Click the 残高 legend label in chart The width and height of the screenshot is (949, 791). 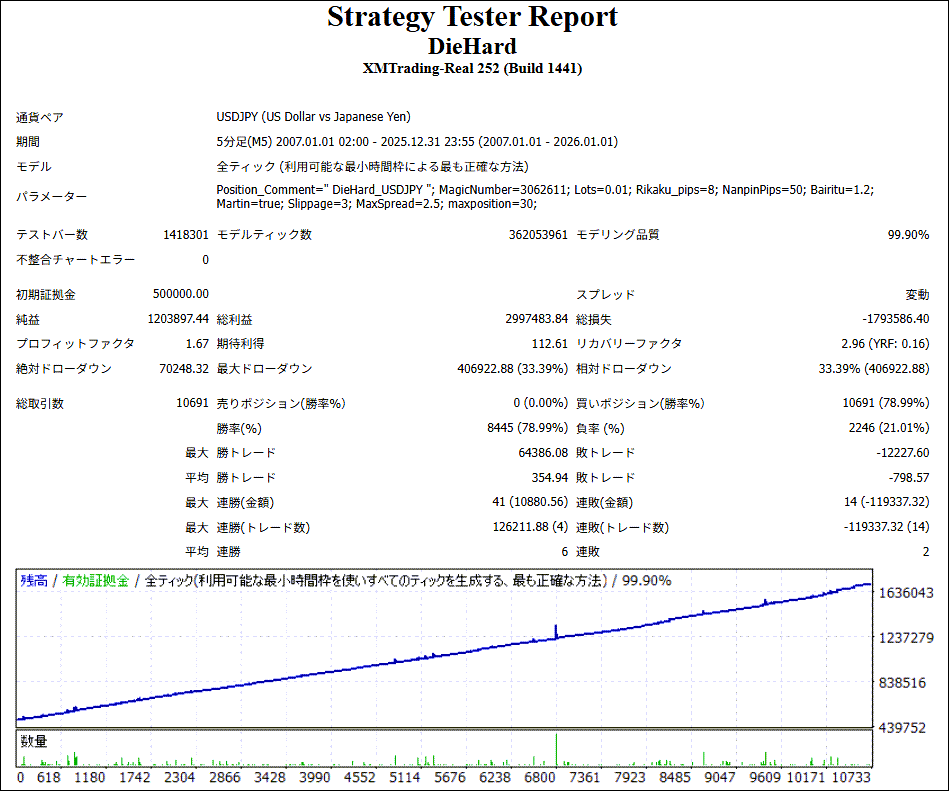34,581
